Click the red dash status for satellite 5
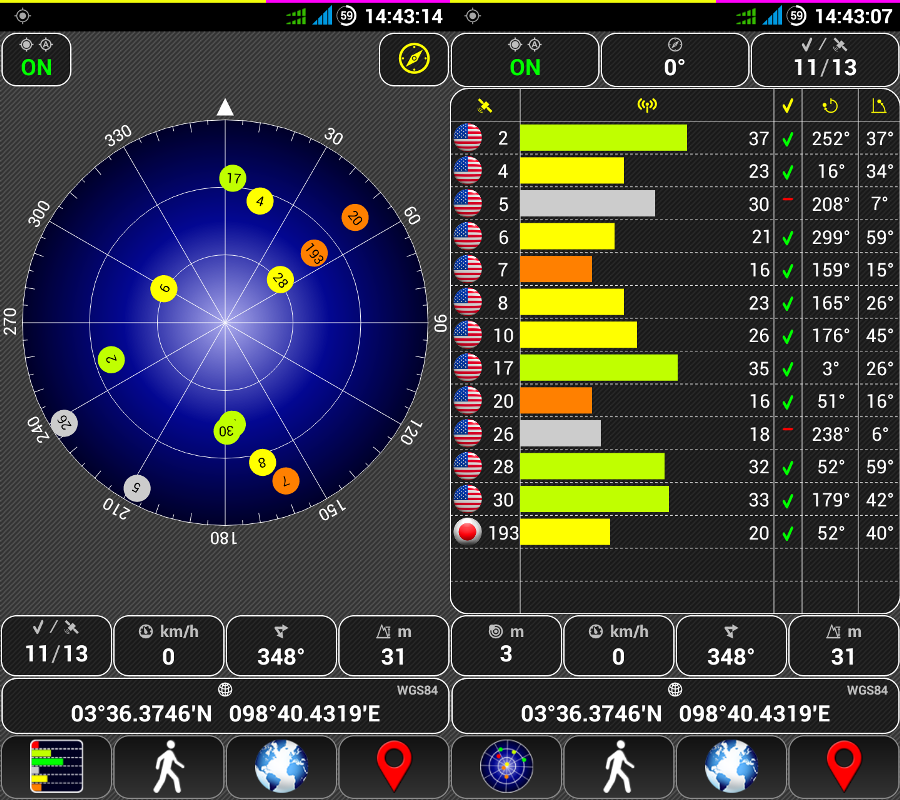 (x=788, y=200)
